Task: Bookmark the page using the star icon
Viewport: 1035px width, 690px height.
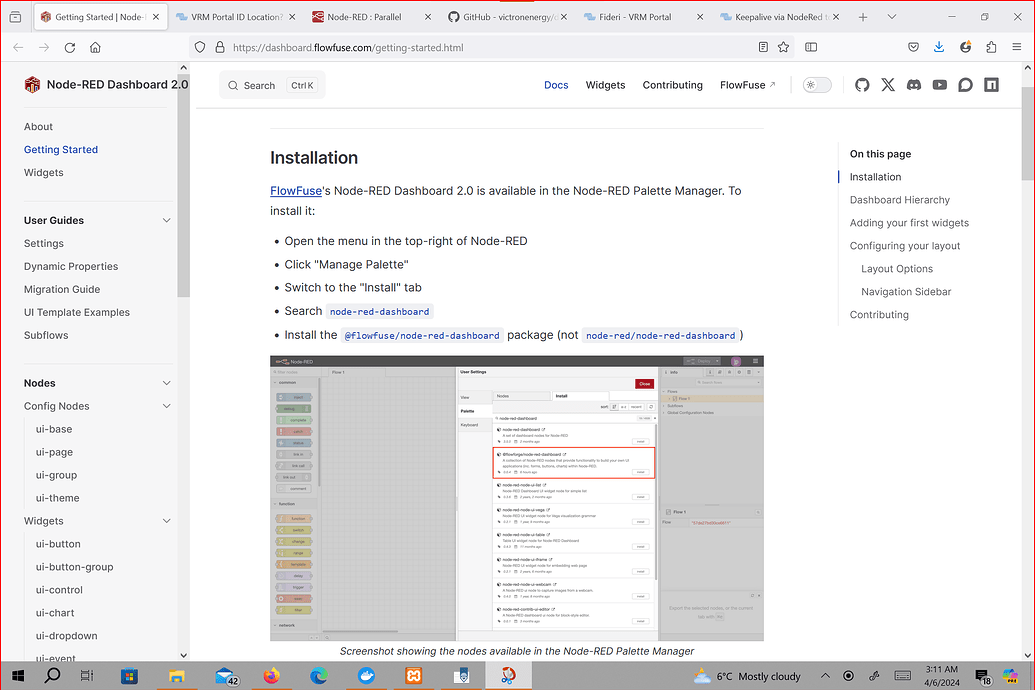Action: [783, 47]
